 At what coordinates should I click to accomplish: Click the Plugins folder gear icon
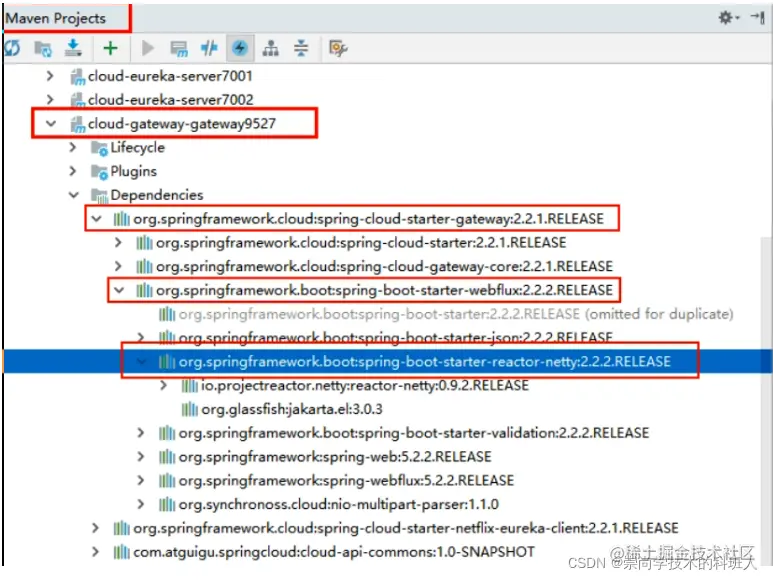tap(99, 171)
